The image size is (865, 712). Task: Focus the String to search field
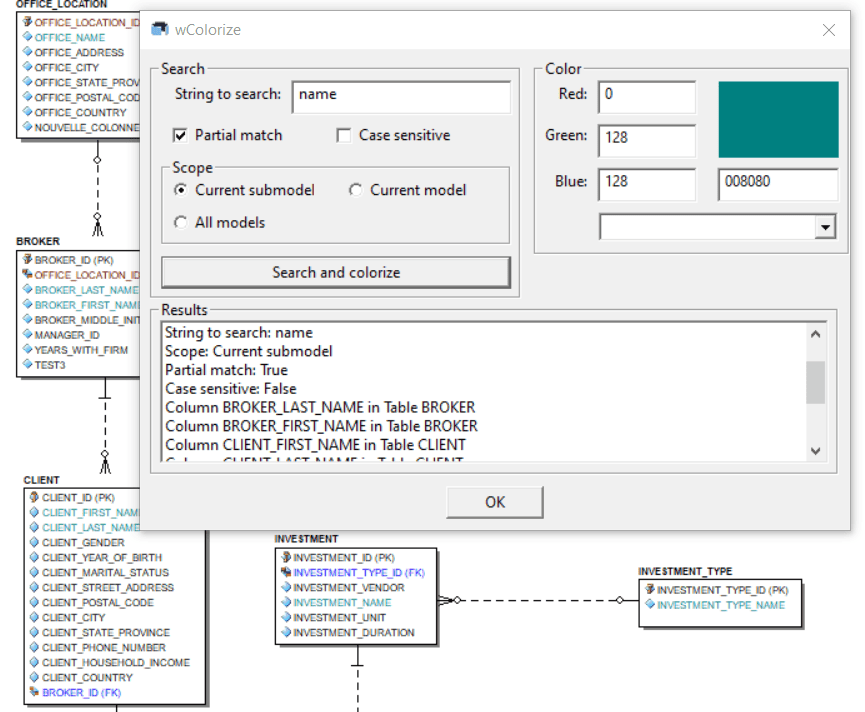[x=401, y=97]
